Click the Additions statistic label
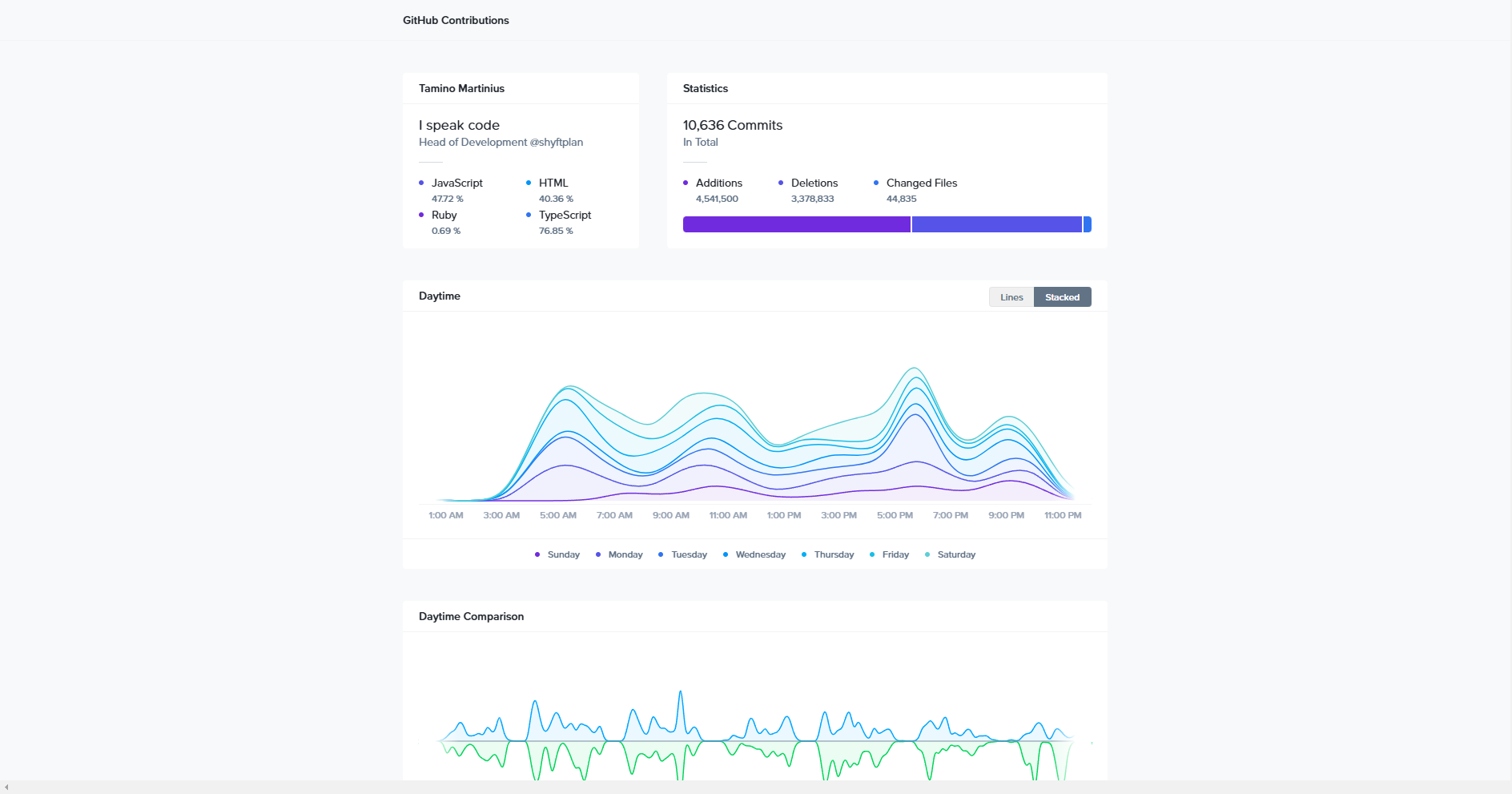This screenshot has width=1512, height=794. click(x=719, y=183)
